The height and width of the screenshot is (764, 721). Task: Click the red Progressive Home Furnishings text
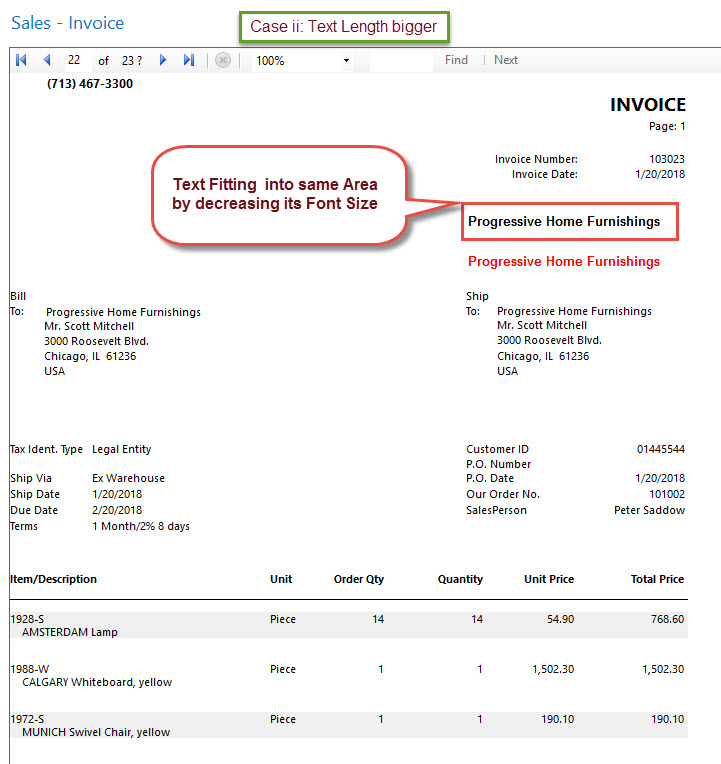564,262
